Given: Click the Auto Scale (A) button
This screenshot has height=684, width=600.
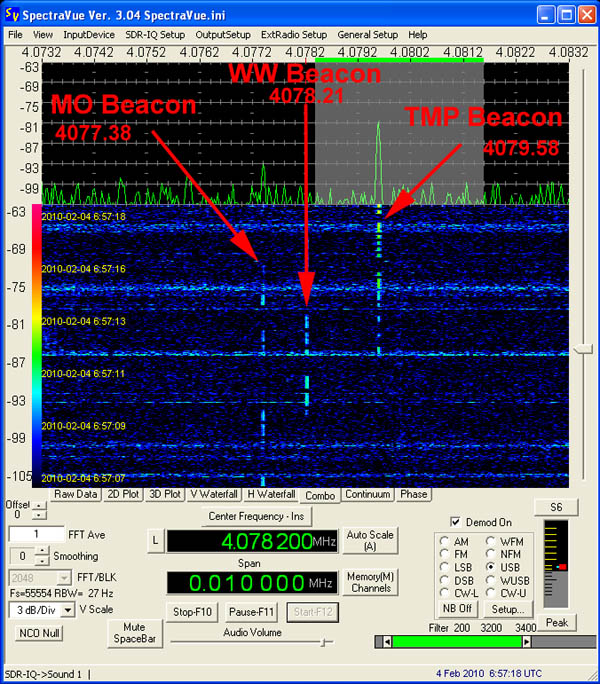Looking at the screenshot, I should click(370, 540).
